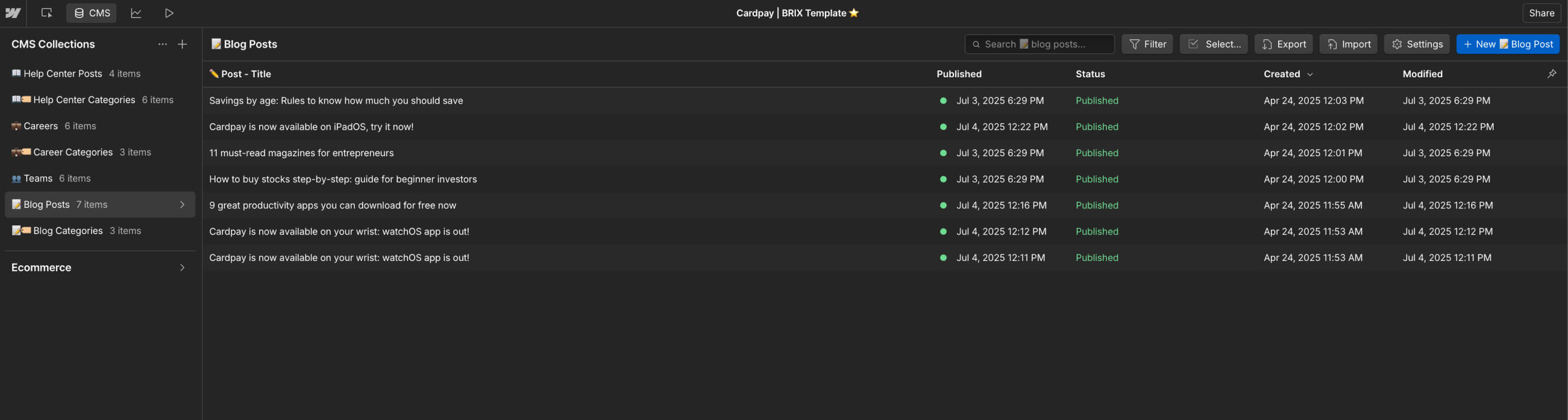Click created date Apr 24, 2025 12:00 PM

(x=1313, y=179)
